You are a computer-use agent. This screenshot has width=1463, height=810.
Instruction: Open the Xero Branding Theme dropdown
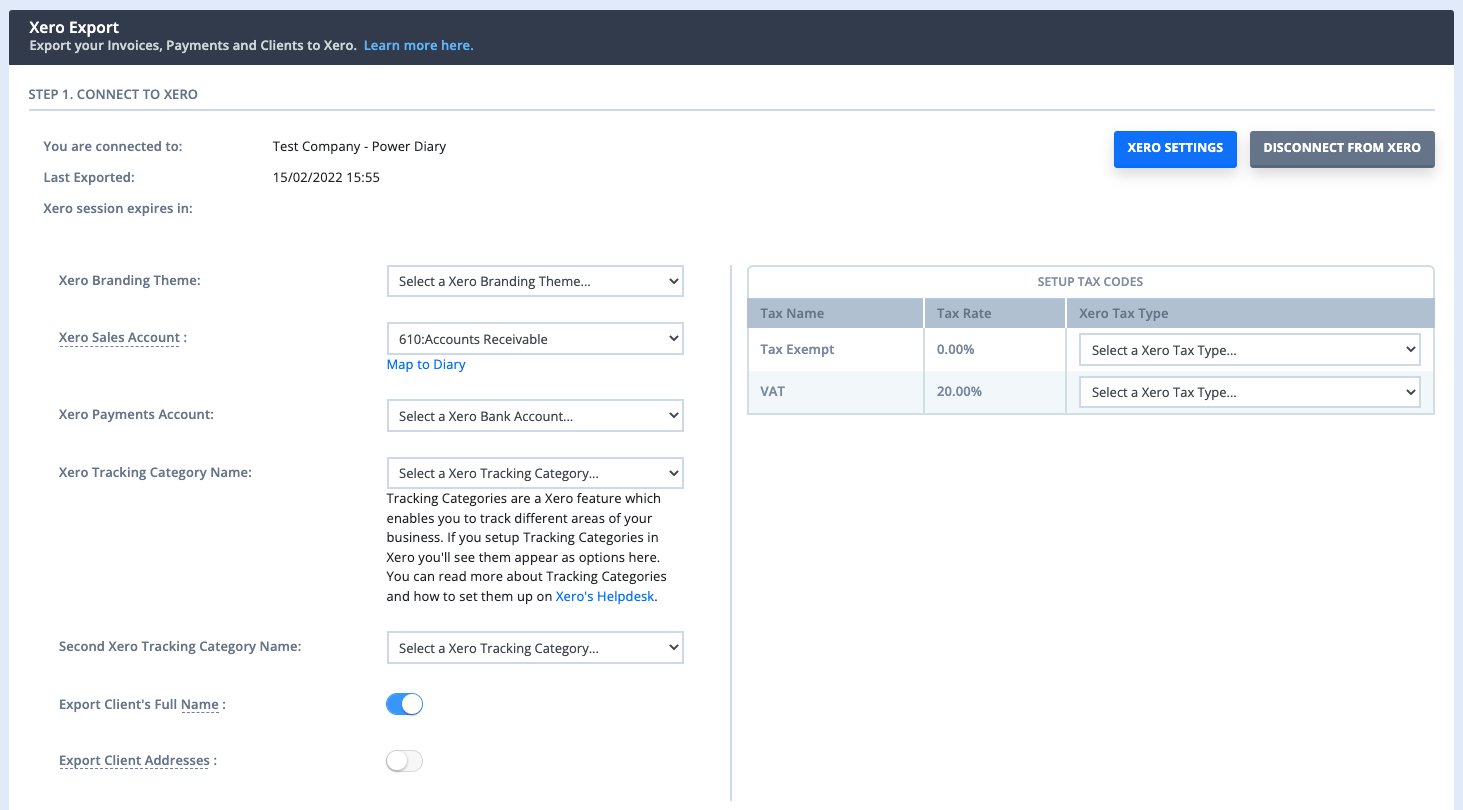coord(534,281)
